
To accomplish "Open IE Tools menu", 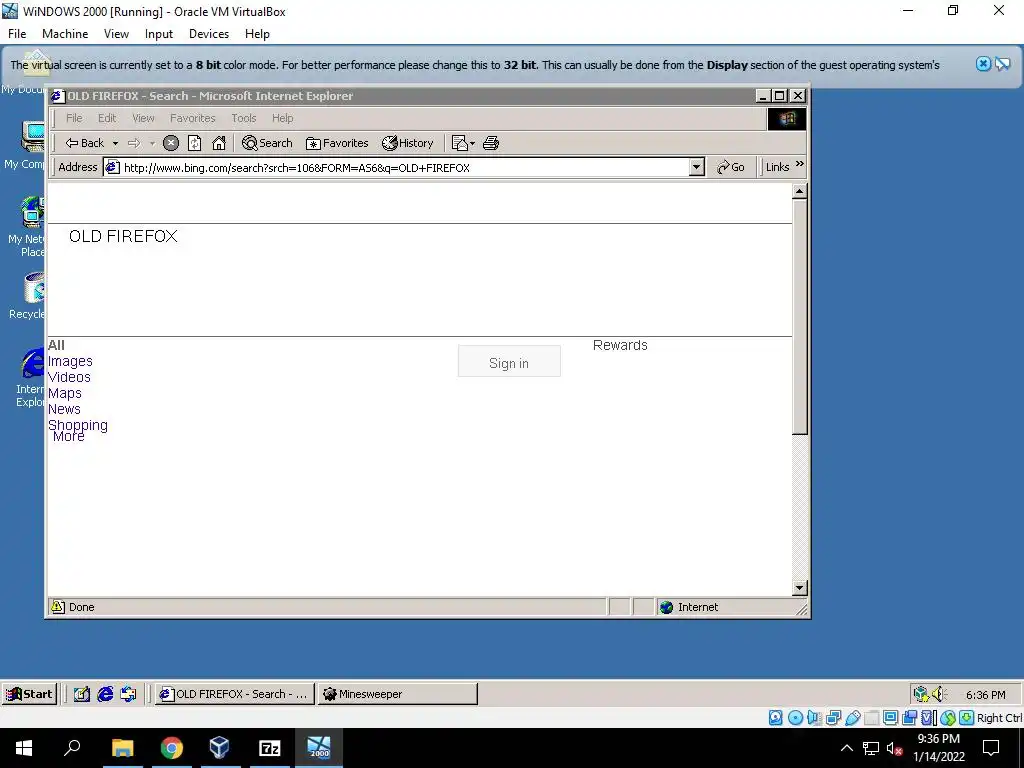I will coord(244,118).
